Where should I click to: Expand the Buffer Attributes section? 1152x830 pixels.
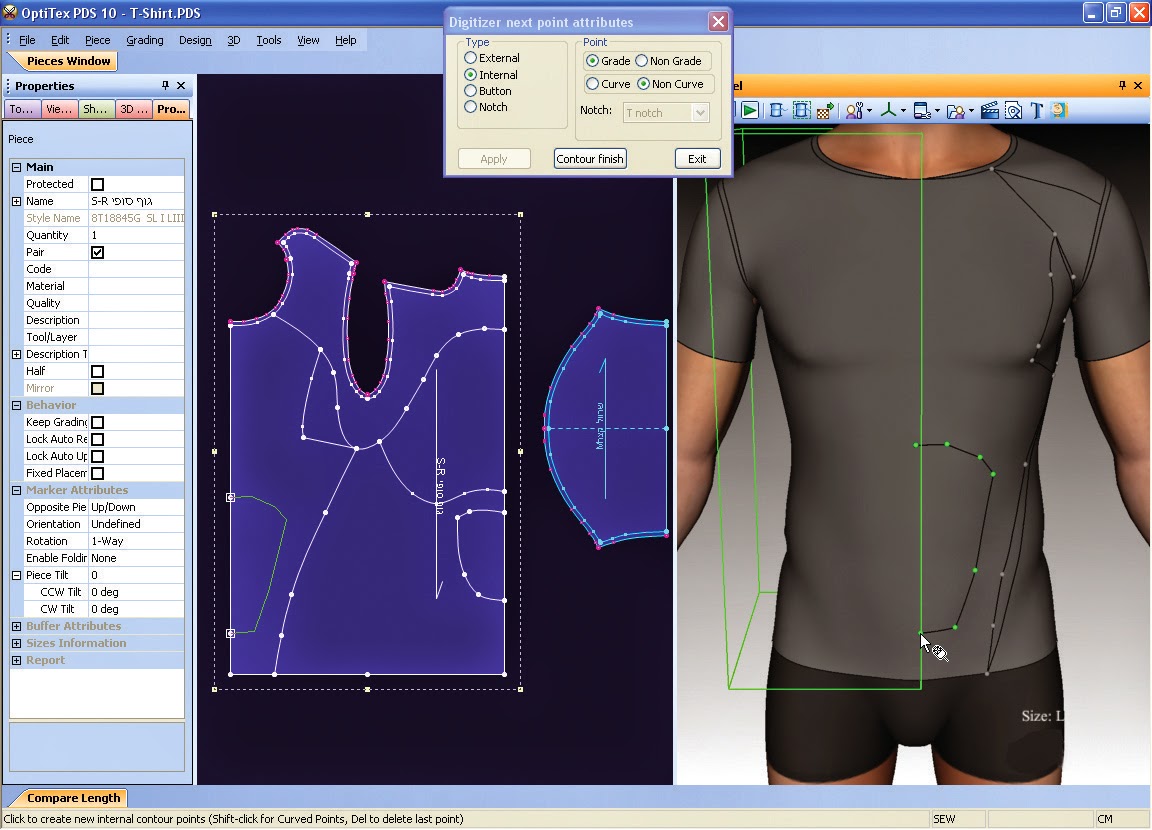point(16,626)
